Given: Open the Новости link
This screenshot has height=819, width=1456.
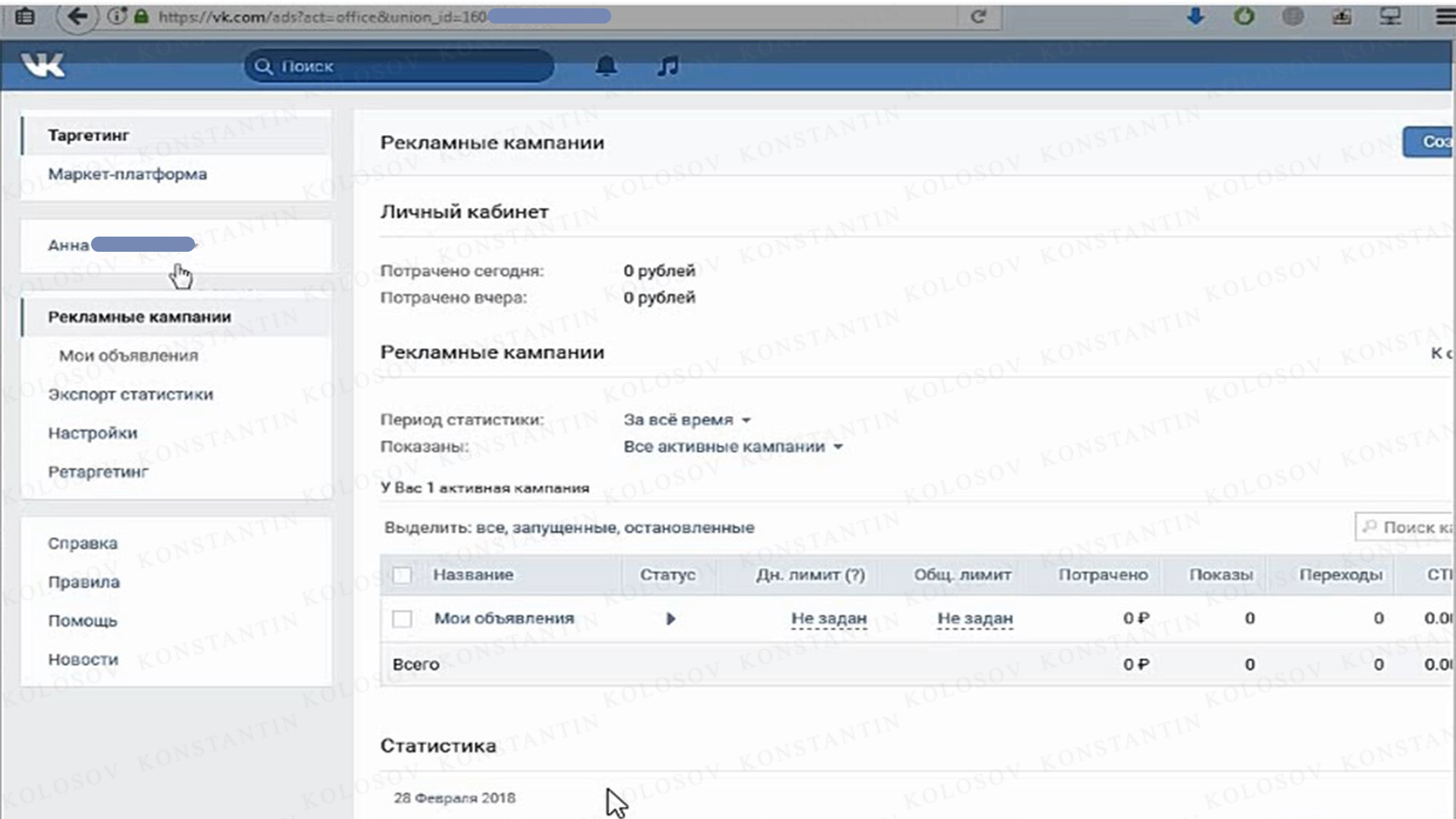Looking at the screenshot, I should pyautogui.click(x=83, y=660).
